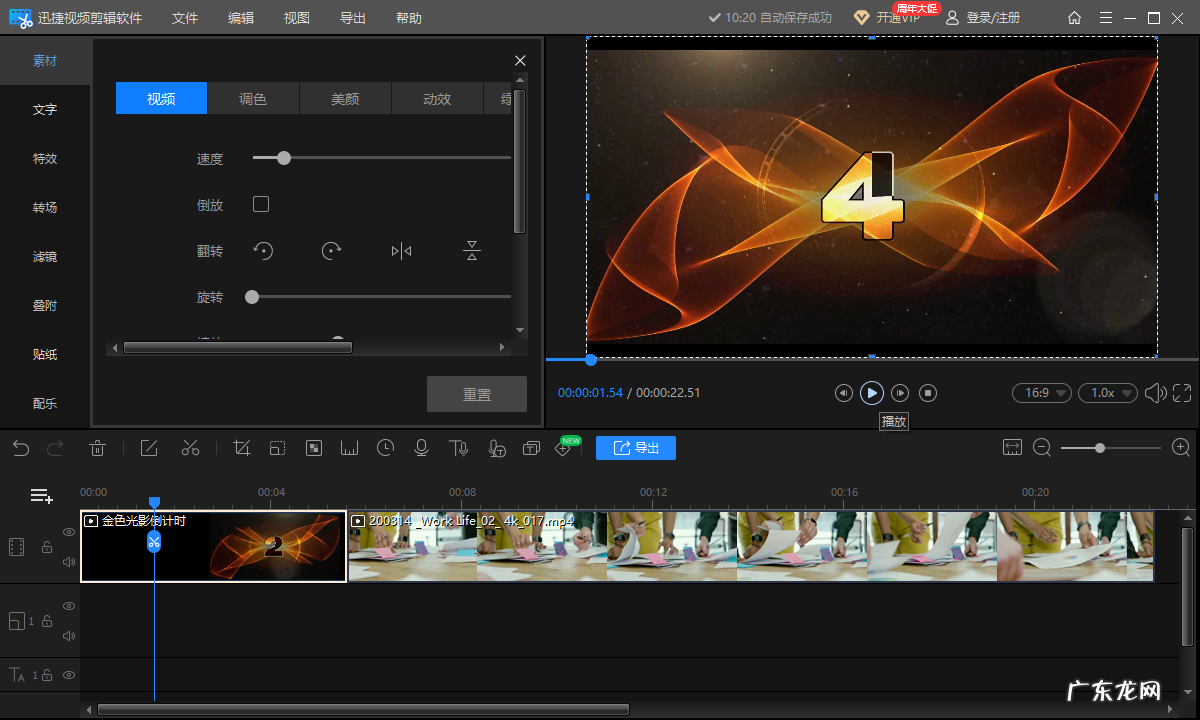Click the scissors split icon in toolbar
Viewport: 1200px width, 720px height.
point(190,448)
